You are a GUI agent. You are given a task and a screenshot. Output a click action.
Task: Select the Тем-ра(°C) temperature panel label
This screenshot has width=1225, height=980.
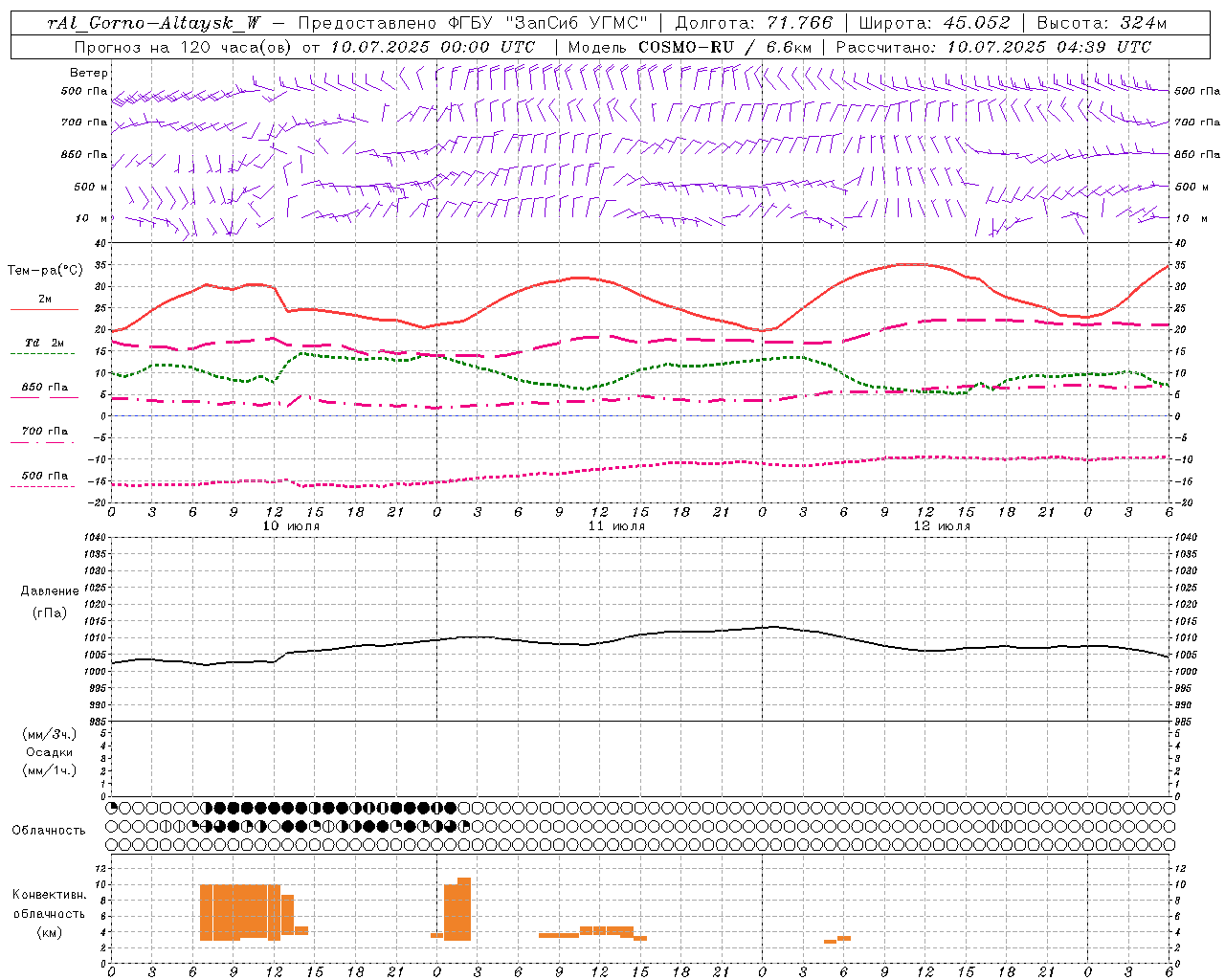tap(45, 271)
